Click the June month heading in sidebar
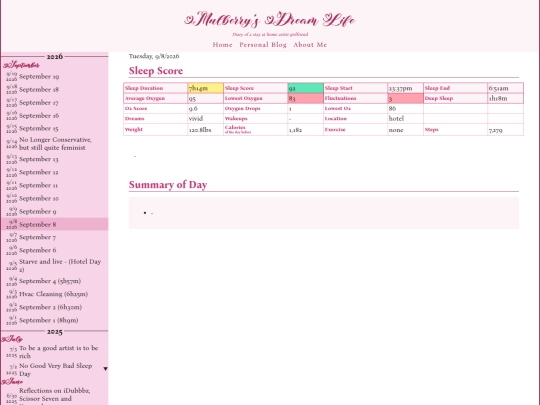The image size is (540, 405). pyautogui.click(x=12, y=382)
